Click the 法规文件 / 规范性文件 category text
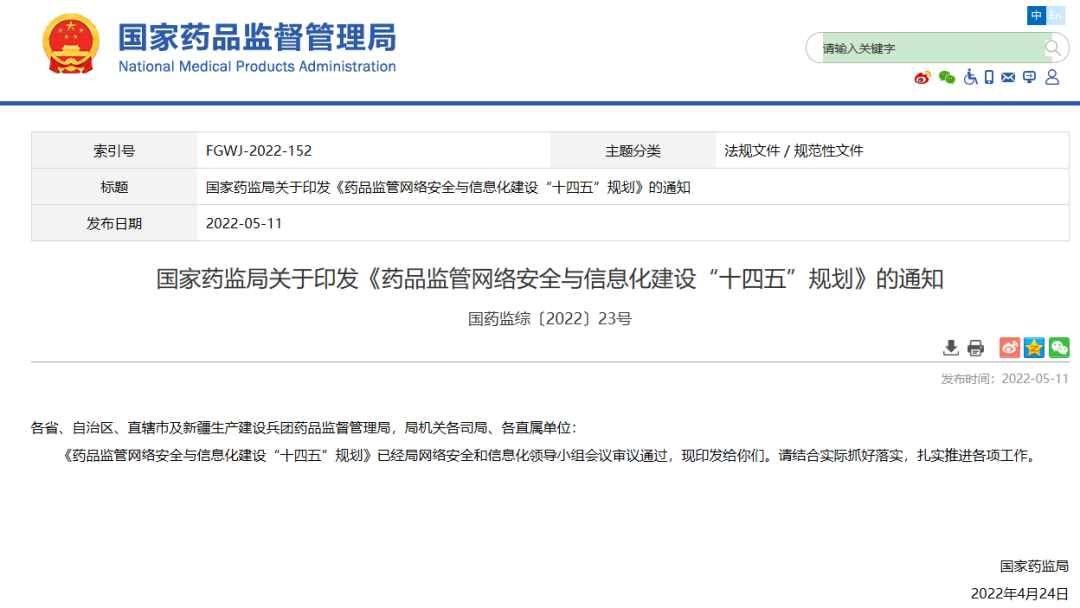1080x608 pixels. click(793, 151)
